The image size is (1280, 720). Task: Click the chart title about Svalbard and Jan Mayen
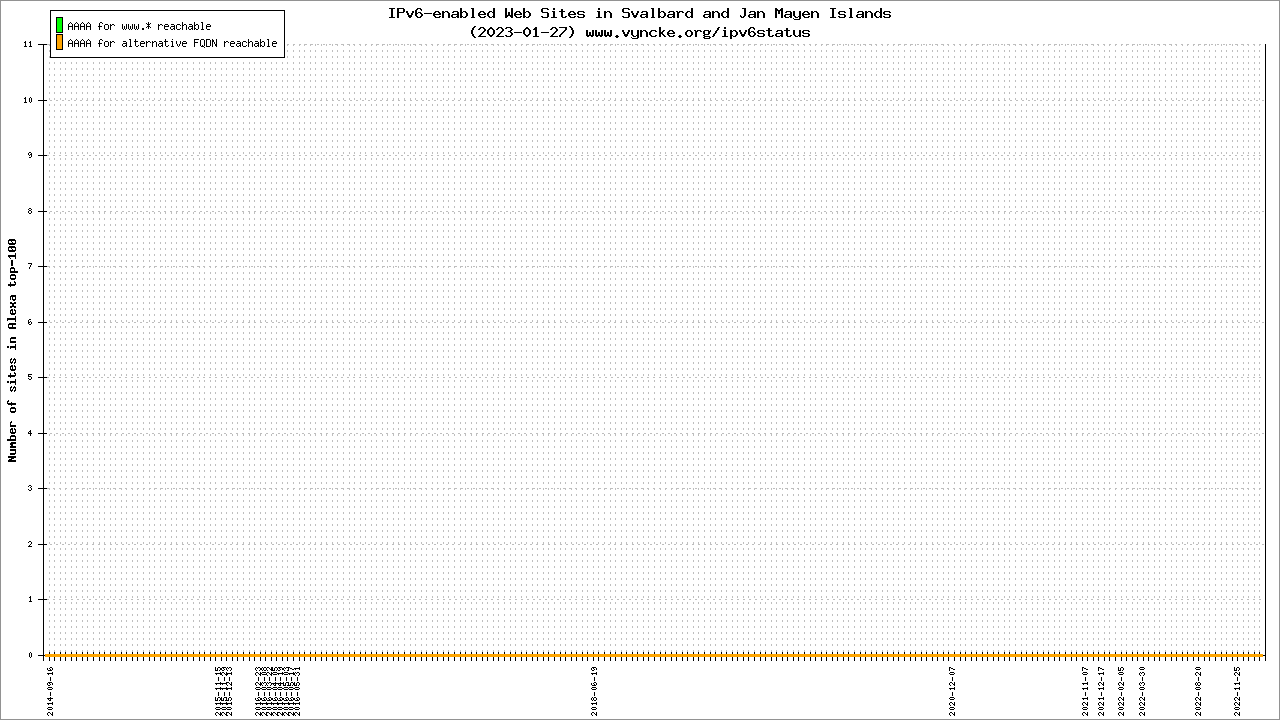(639, 14)
